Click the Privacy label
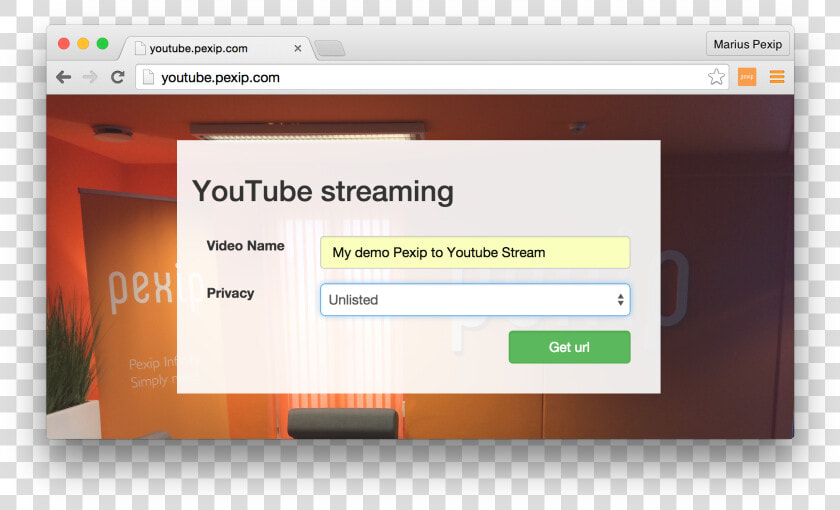 (x=230, y=294)
